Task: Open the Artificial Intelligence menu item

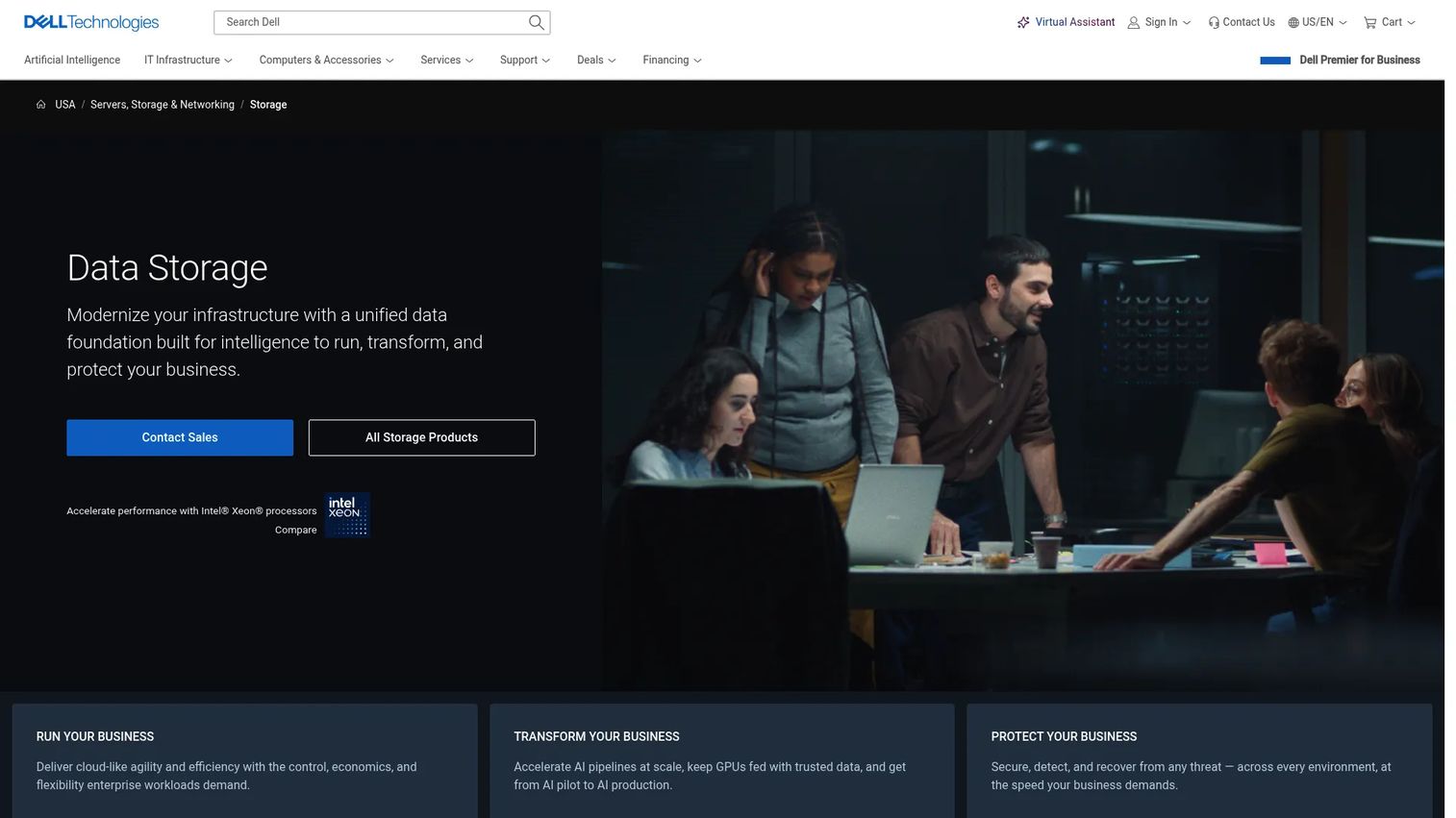Action: (x=72, y=60)
